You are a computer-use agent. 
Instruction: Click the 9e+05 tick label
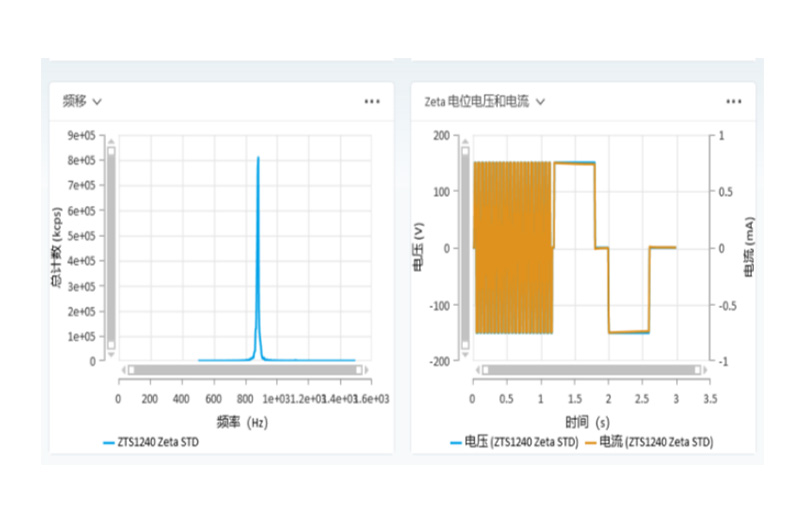tap(82, 135)
